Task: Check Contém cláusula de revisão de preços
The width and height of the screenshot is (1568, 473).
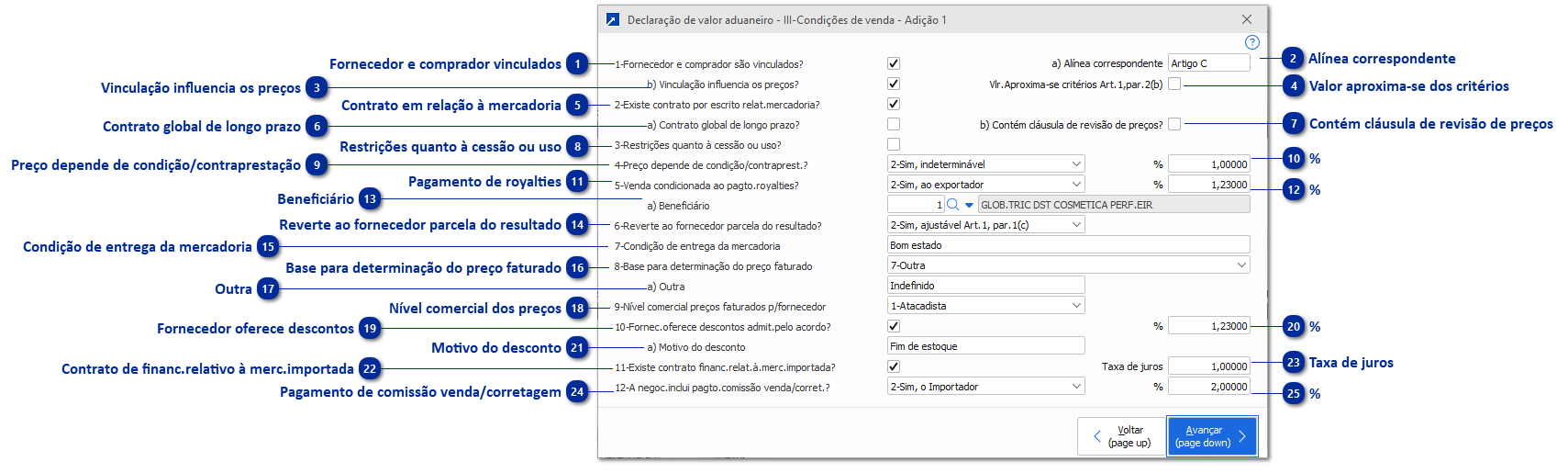Action: (x=1174, y=124)
